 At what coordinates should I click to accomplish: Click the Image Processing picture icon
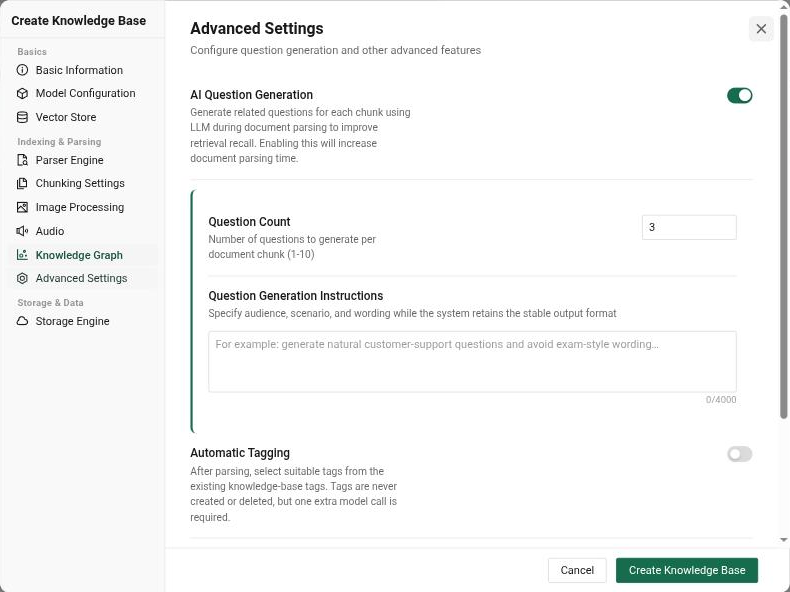(x=22, y=207)
